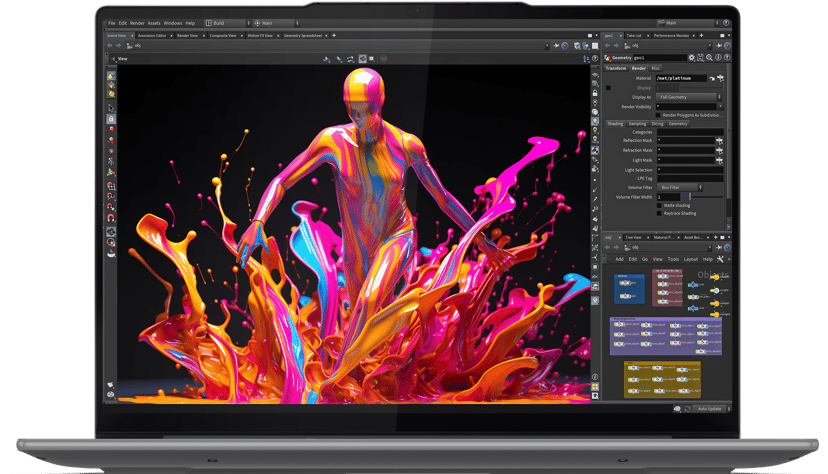
Task: Add a new pane tab next to Geometry Spreadsheet
Action: click(x=334, y=35)
